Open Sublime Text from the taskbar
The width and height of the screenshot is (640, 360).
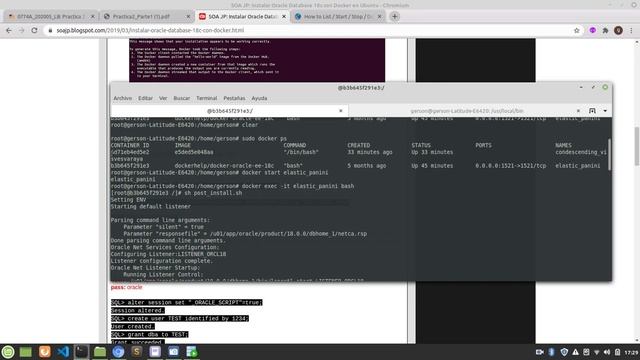tap(136, 352)
